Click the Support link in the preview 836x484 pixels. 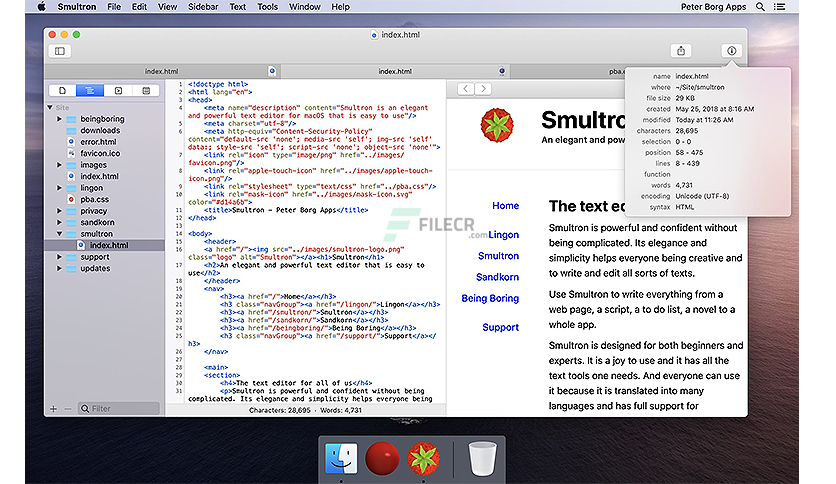(501, 327)
